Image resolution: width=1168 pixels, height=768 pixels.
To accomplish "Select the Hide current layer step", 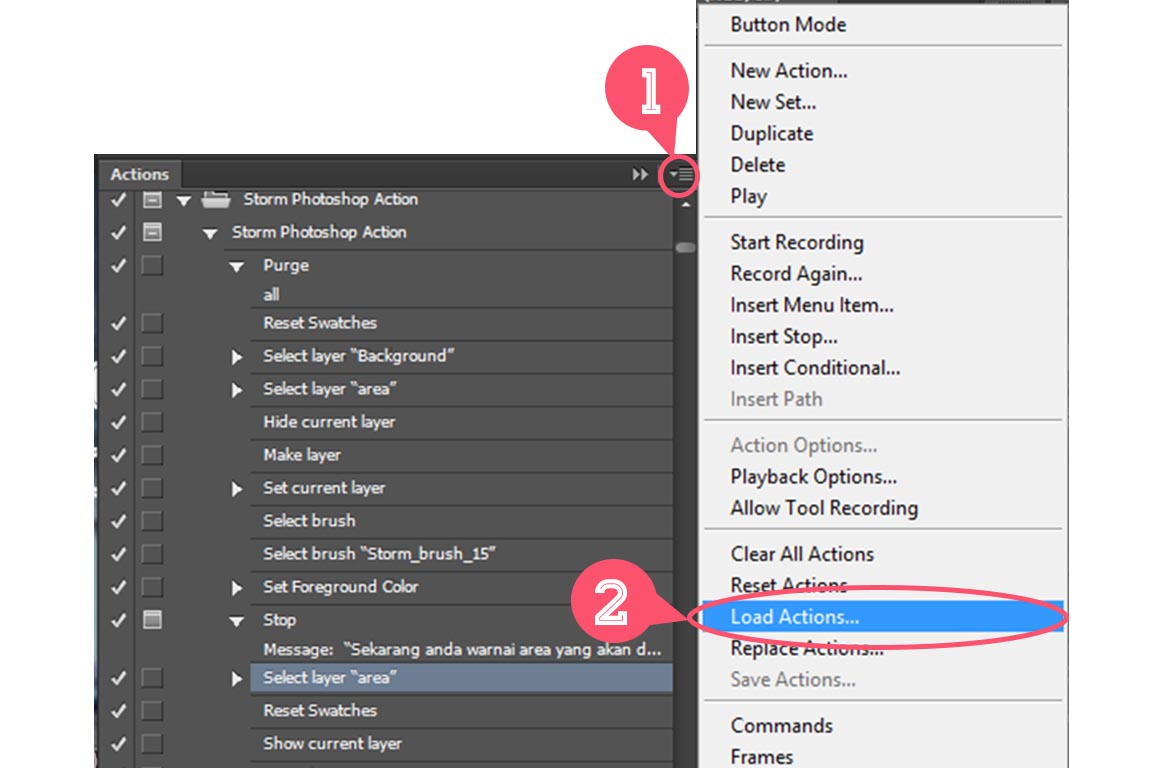I will point(461,422).
